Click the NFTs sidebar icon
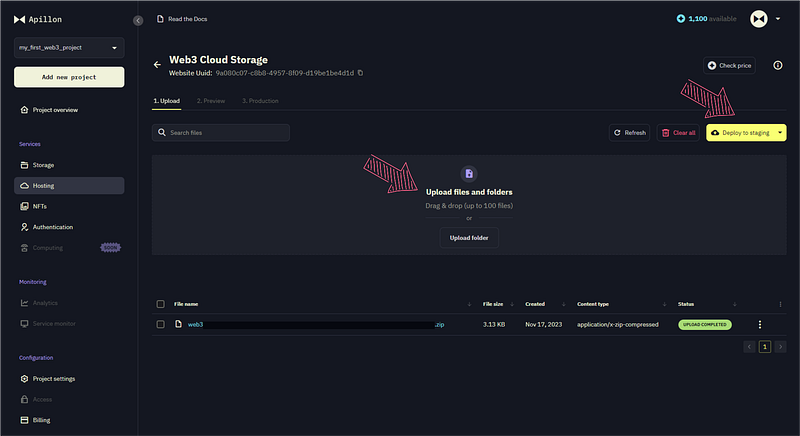Screen dimensions: 800x436 (24, 206)
